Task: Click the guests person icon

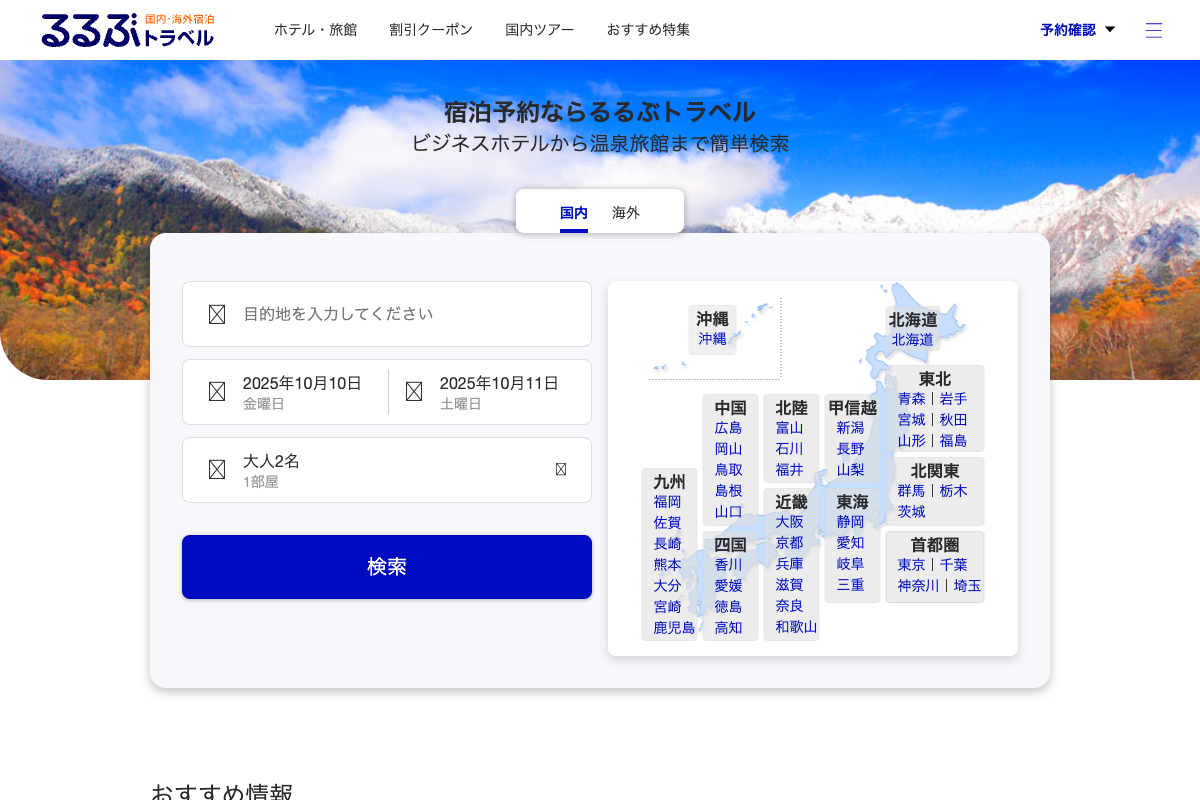Action: point(217,470)
